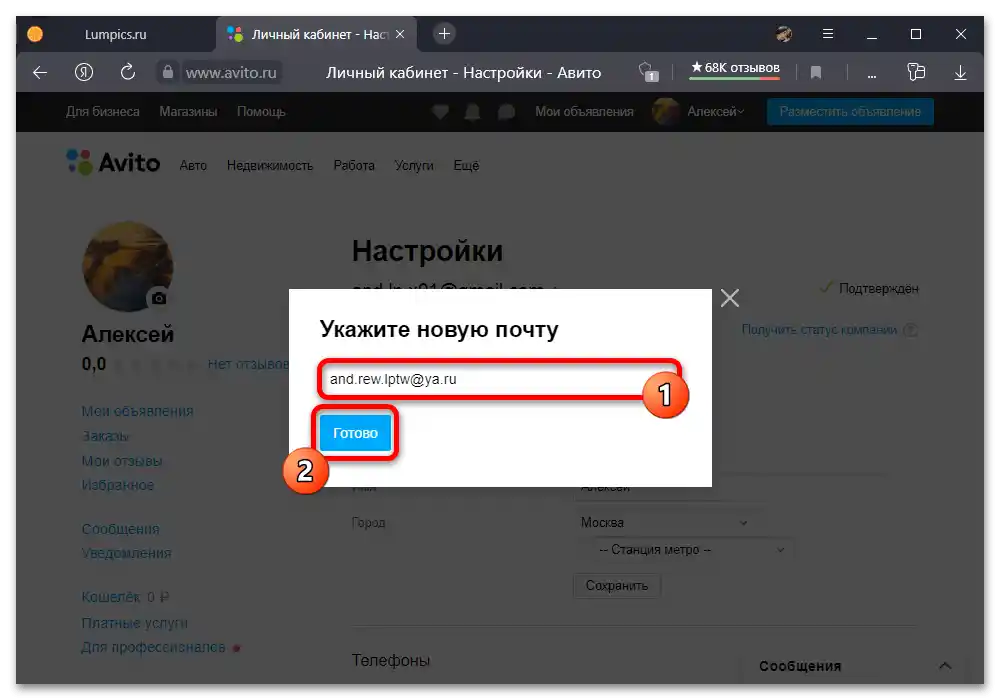Open messages chat bubble icon in header
This screenshot has height=700, width=1000.
506,112
